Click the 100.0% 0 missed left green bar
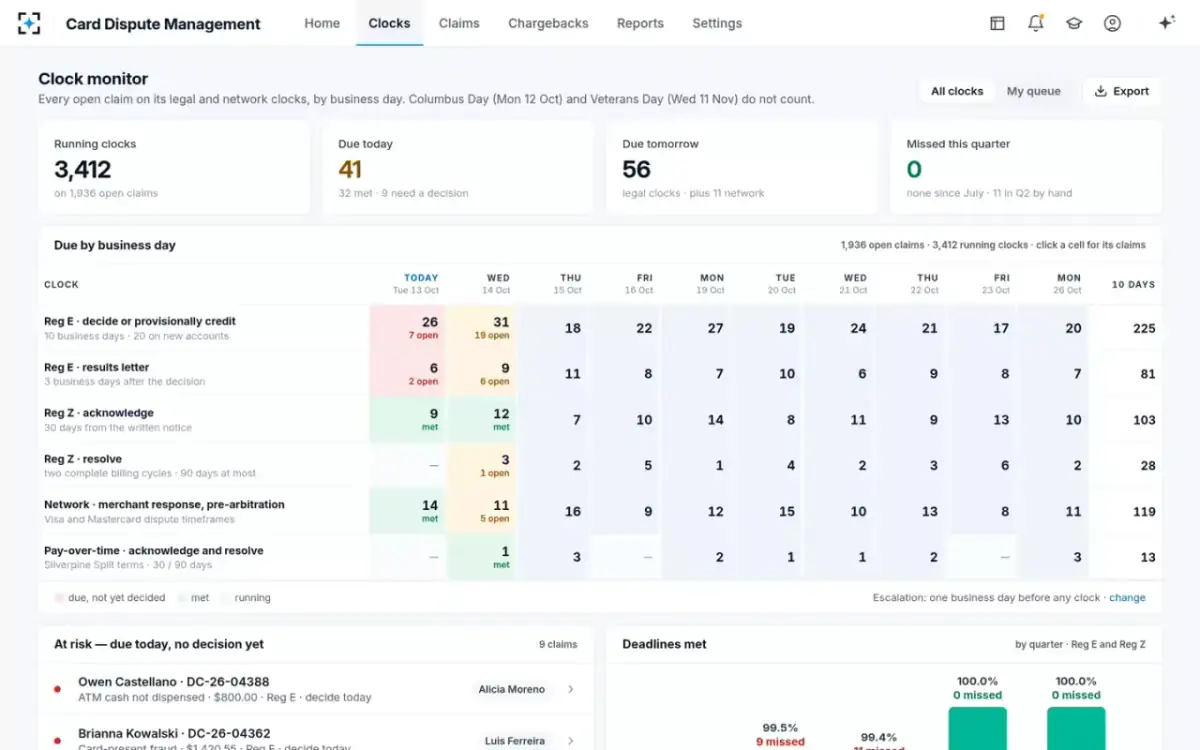Screen dimensions: 1200x750 pyautogui.click(x=977, y=728)
